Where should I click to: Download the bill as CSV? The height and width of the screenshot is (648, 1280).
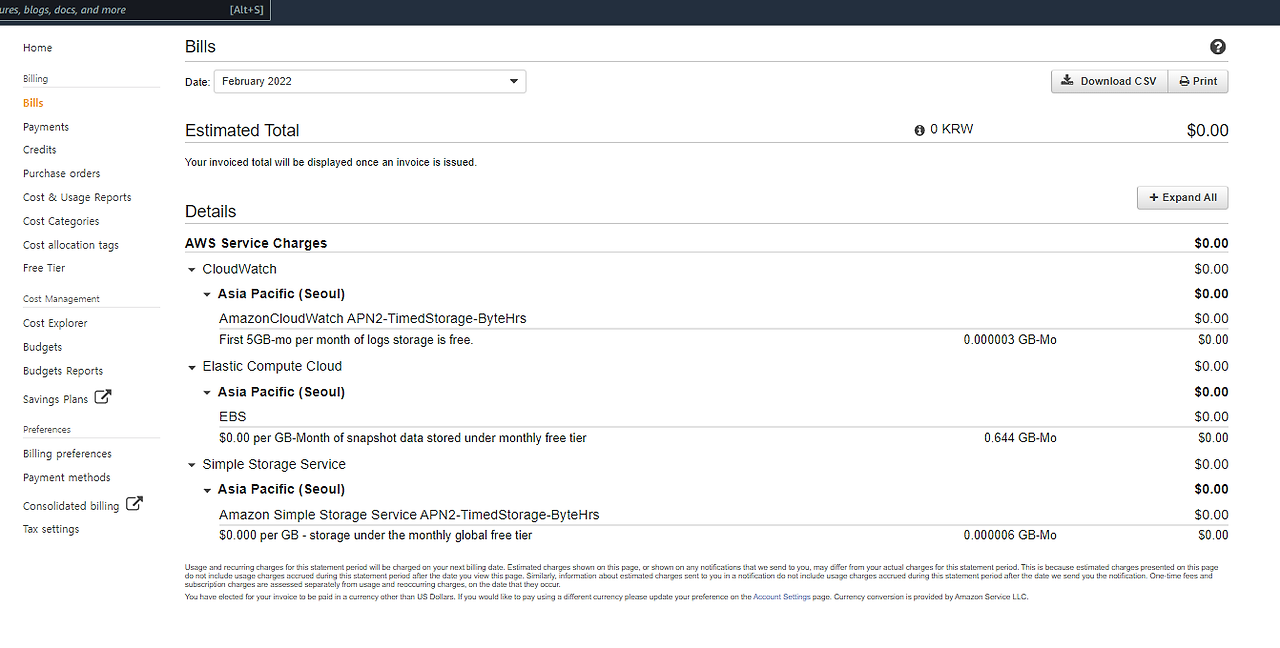click(x=1109, y=81)
